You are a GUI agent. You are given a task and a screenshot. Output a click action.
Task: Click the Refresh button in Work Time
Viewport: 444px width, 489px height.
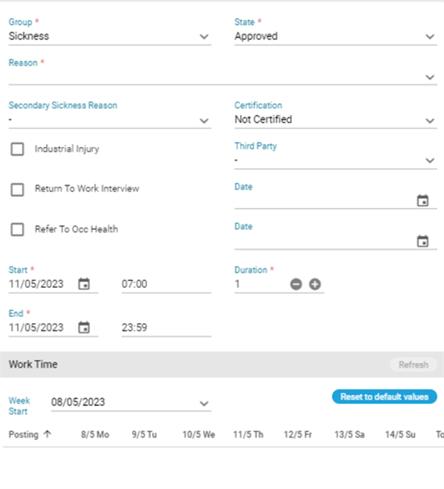(x=413, y=365)
